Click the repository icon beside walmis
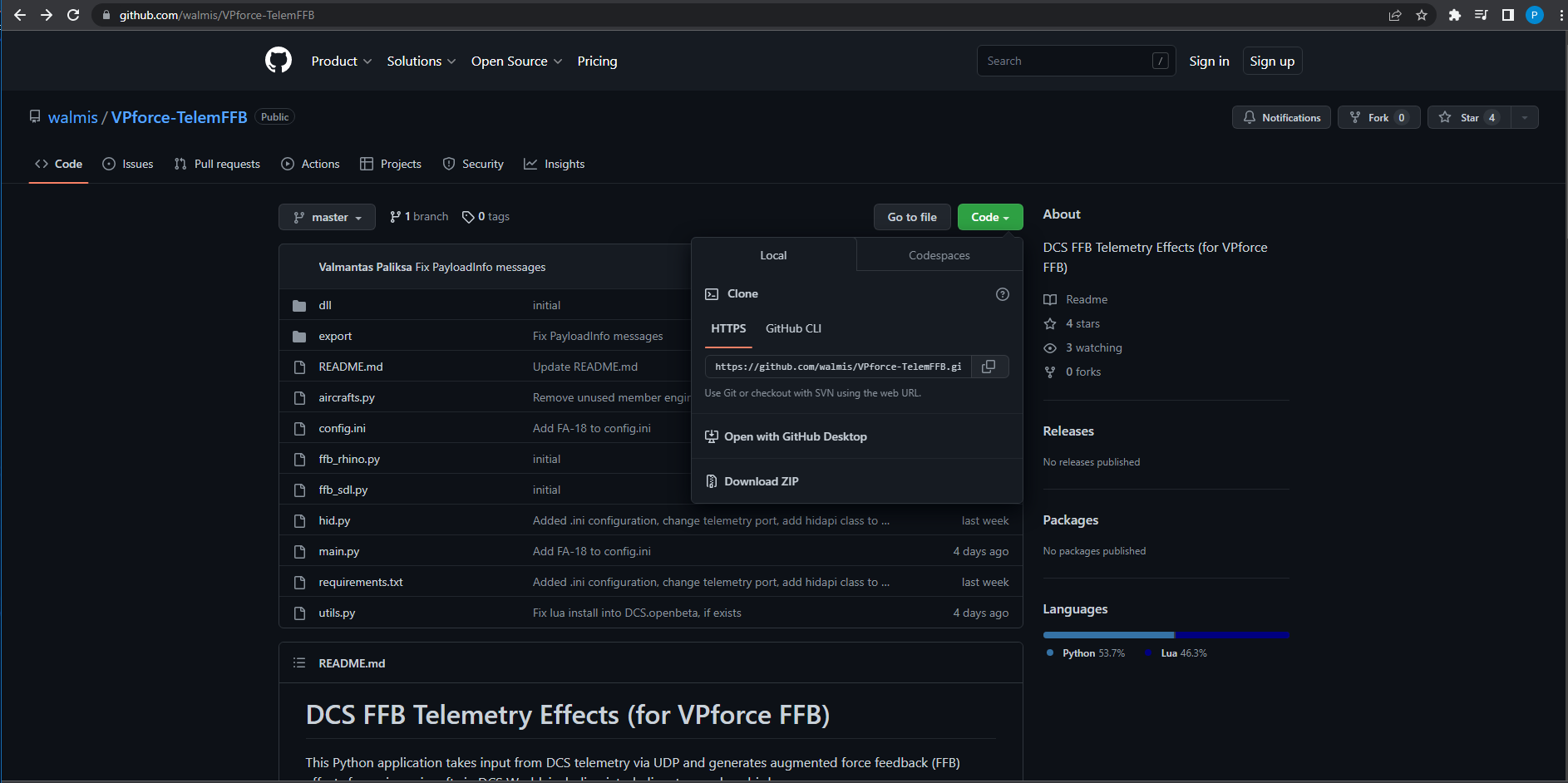This screenshot has width=1568, height=783. pyautogui.click(x=35, y=117)
